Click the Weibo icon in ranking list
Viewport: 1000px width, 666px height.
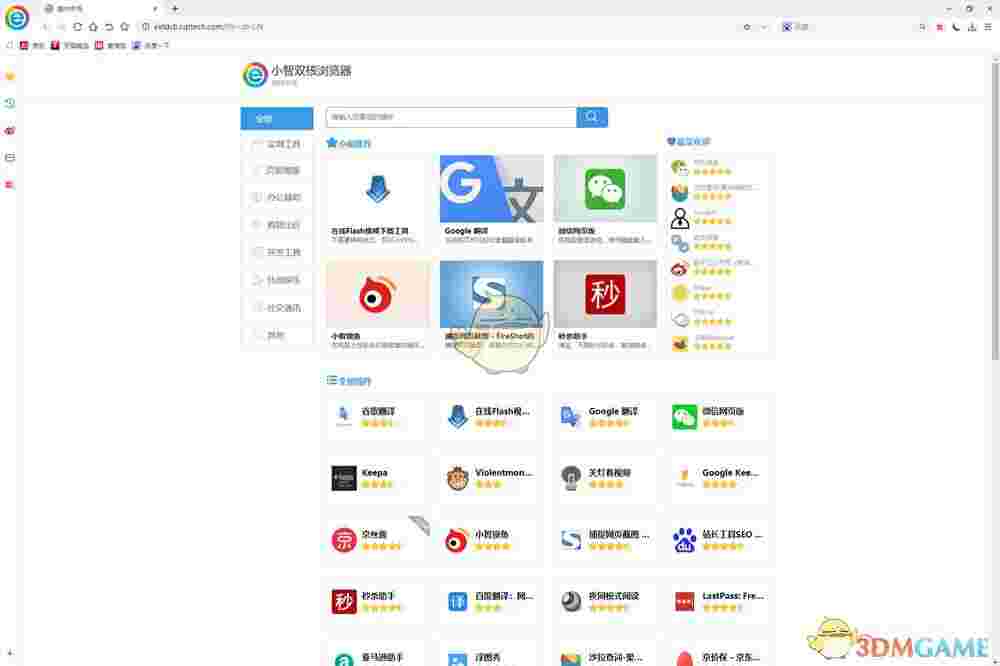(x=680, y=269)
